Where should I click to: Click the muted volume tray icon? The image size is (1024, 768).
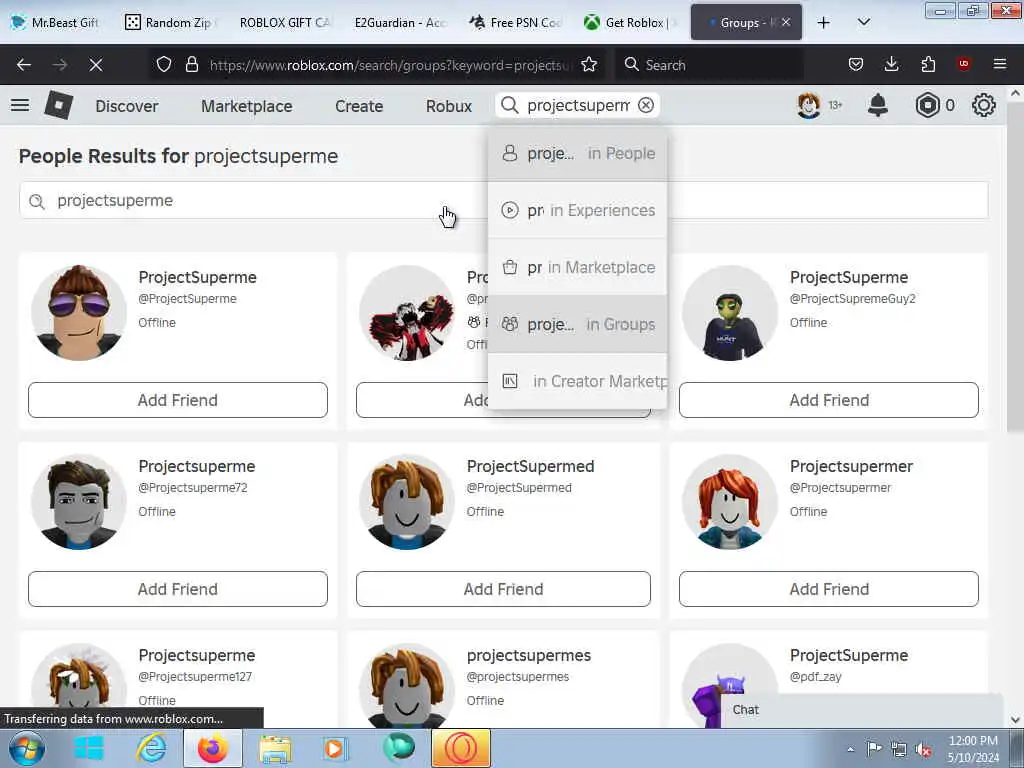tap(923, 749)
